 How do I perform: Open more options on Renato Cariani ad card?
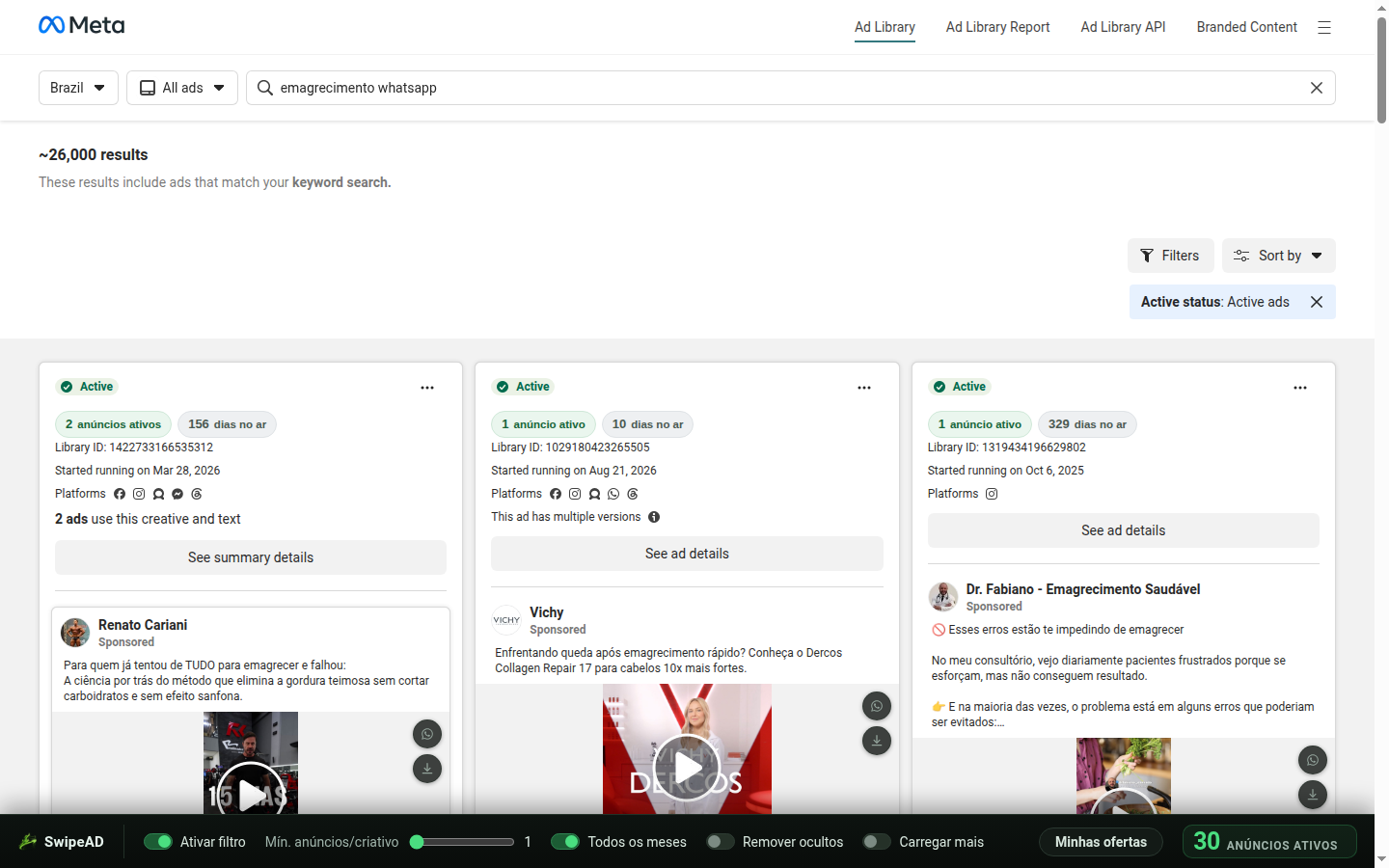[x=427, y=388]
